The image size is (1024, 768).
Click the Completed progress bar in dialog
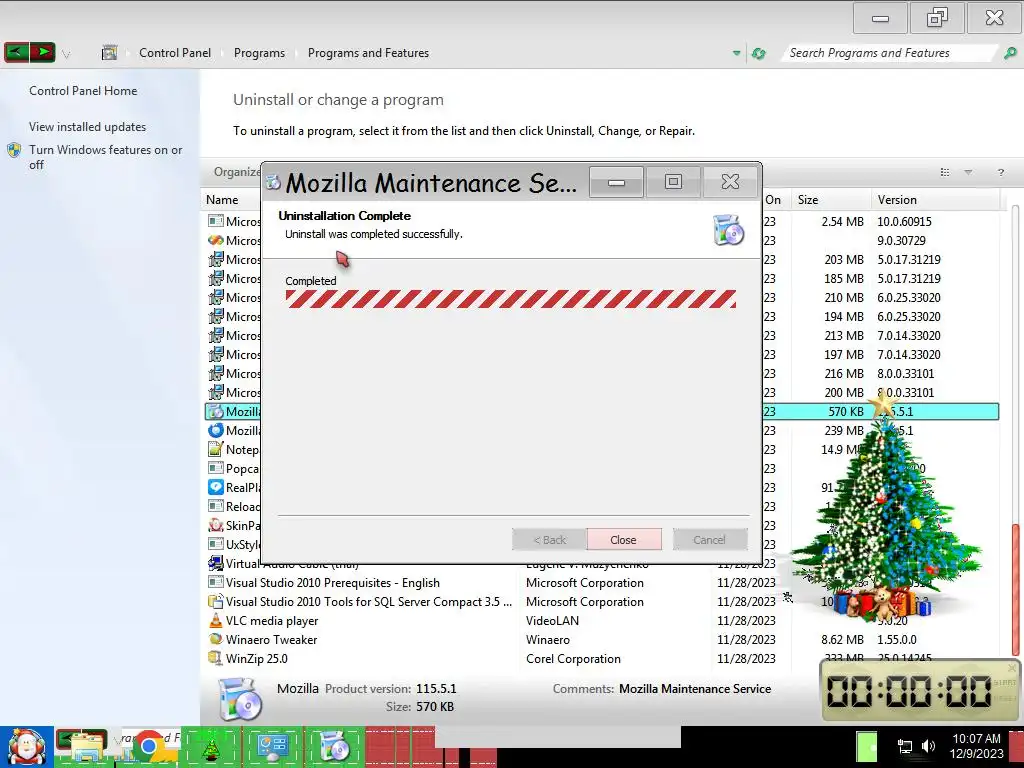click(x=511, y=299)
